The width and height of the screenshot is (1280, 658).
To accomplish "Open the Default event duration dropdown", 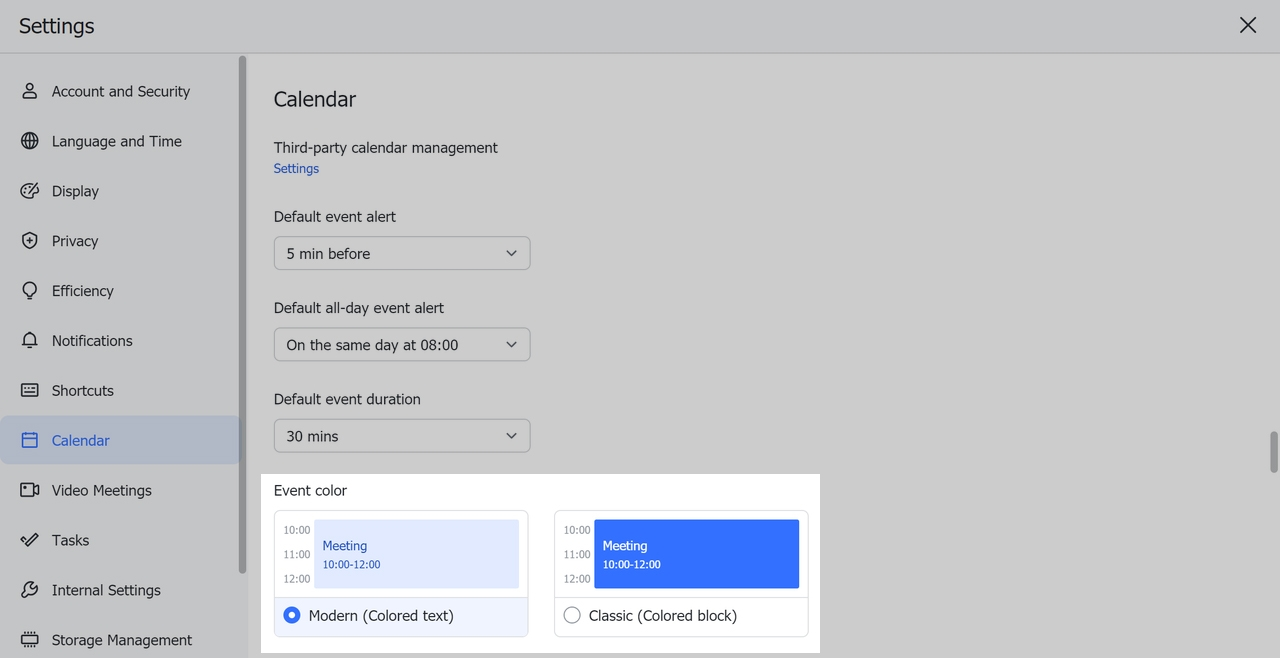I will click(402, 436).
